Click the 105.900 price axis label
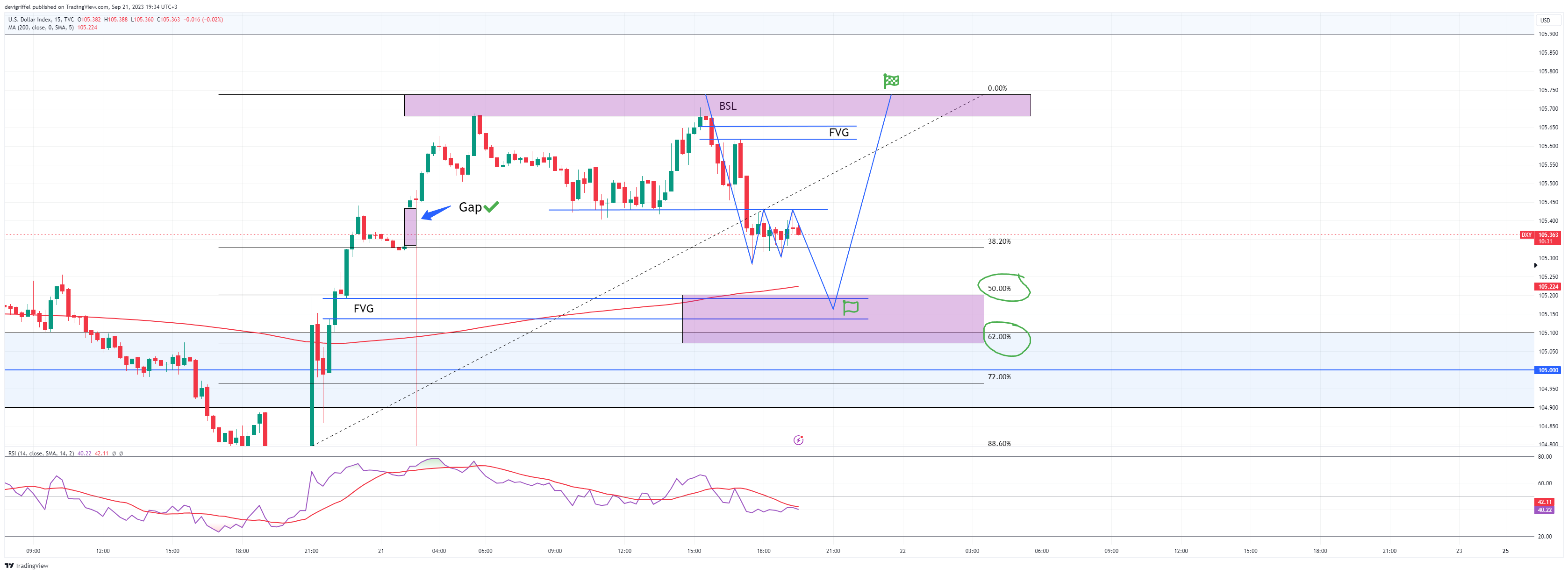 point(1548,34)
